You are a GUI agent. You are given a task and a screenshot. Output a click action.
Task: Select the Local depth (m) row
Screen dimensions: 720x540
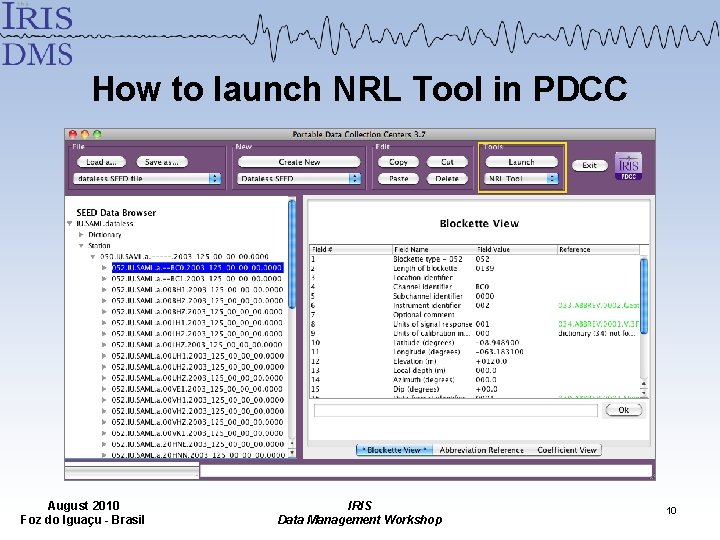tap(474, 370)
